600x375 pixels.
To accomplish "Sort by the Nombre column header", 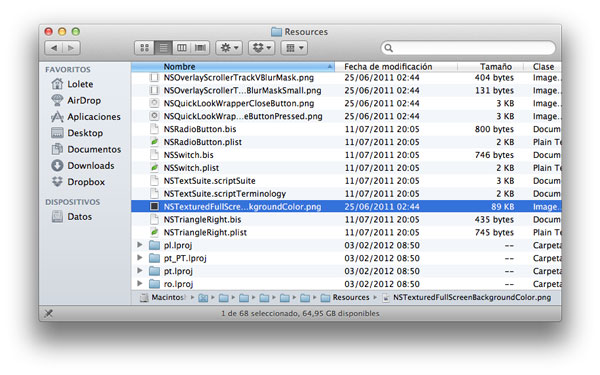I will coord(233,67).
